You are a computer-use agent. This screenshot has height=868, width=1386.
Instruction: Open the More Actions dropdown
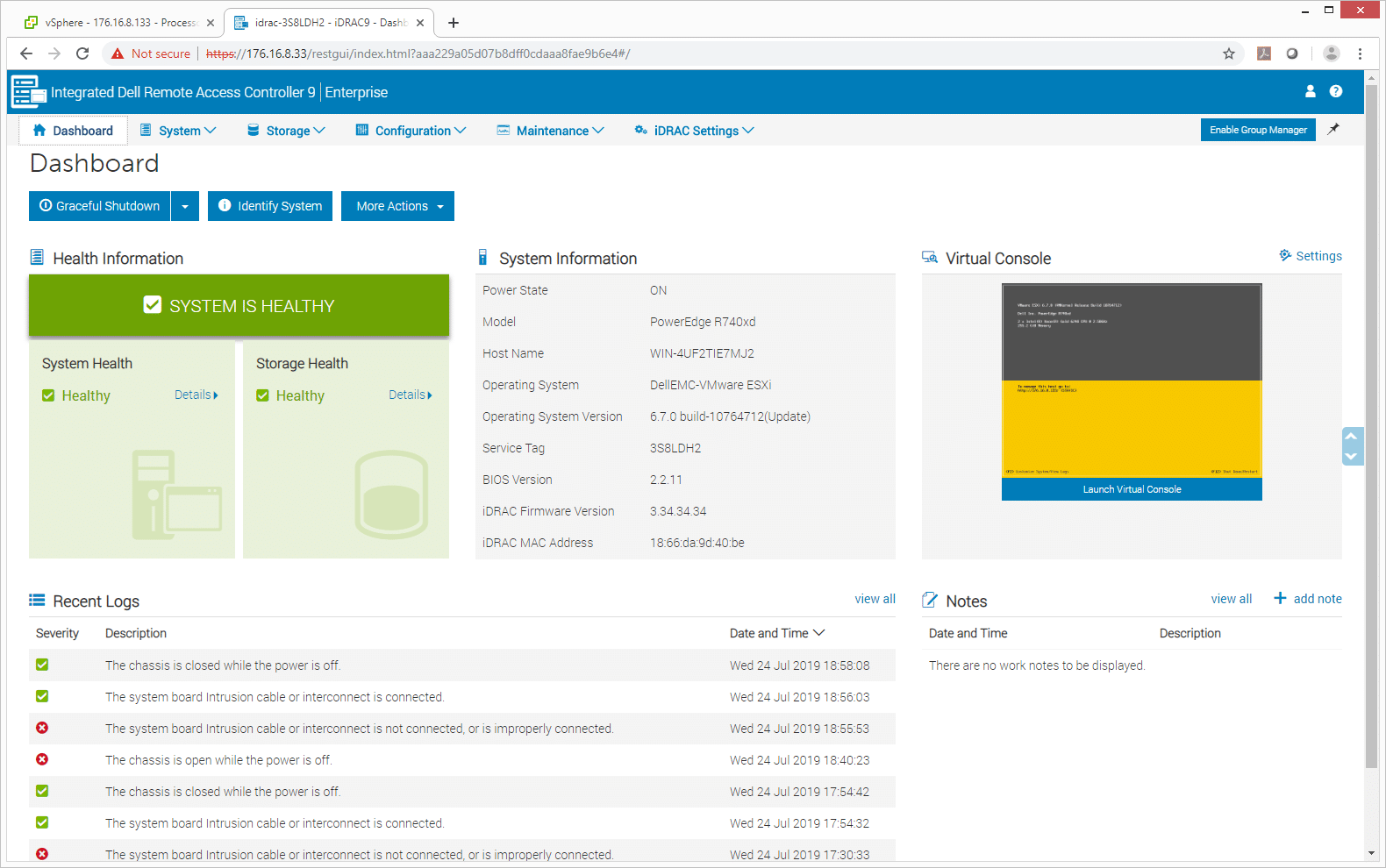[x=397, y=206]
